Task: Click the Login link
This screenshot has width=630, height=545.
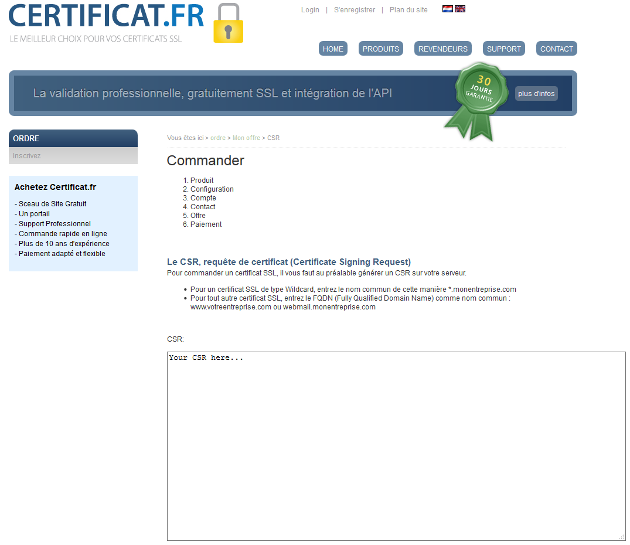Action: tap(310, 10)
